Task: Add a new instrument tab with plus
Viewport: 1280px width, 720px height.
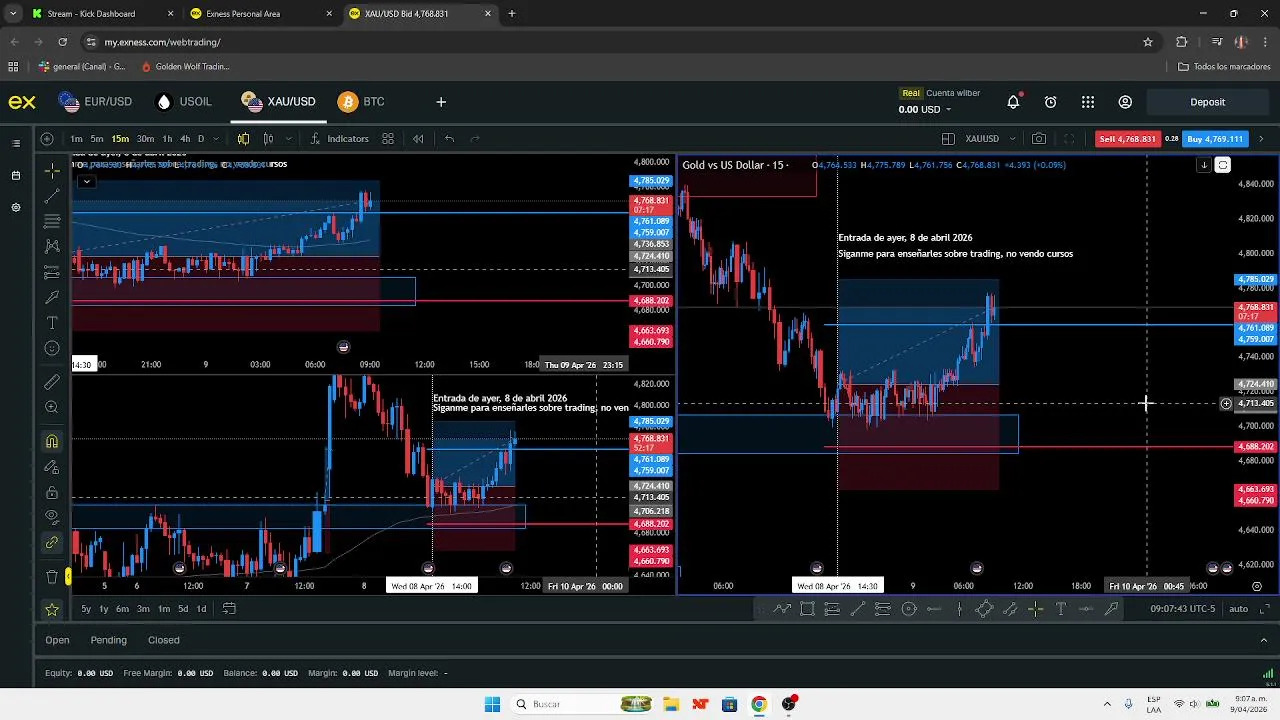Action: 441,102
